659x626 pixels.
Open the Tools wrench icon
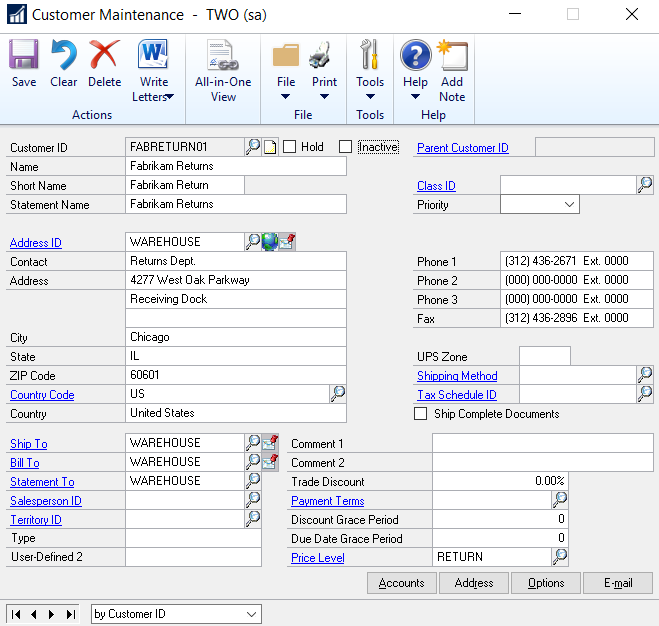(x=369, y=54)
